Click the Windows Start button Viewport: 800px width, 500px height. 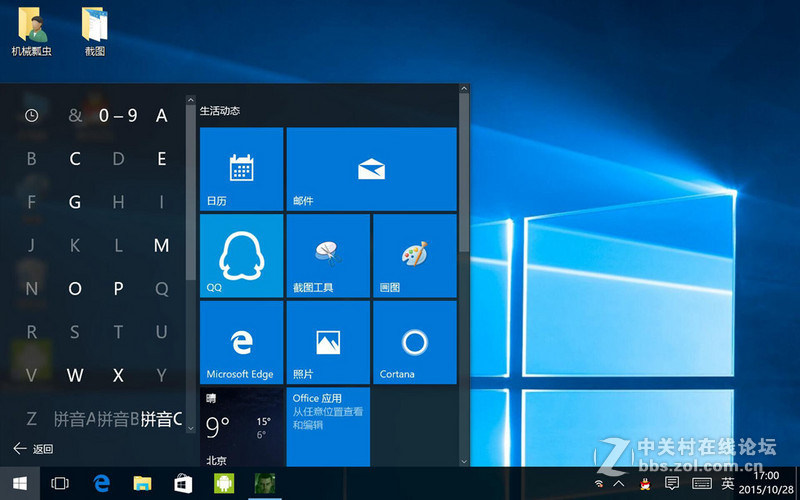coord(19,484)
